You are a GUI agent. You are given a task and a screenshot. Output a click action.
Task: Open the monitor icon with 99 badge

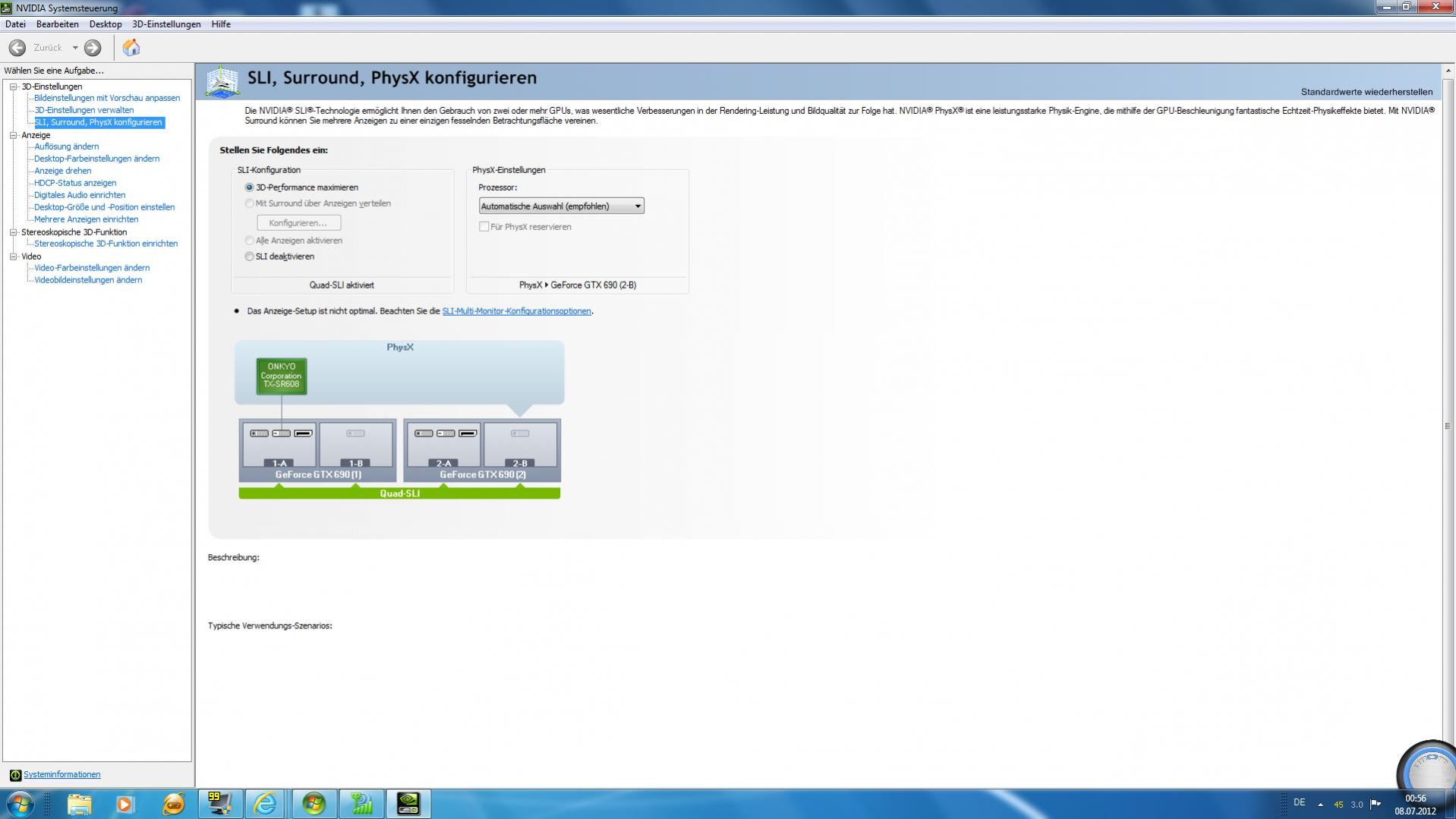click(220, 804)
